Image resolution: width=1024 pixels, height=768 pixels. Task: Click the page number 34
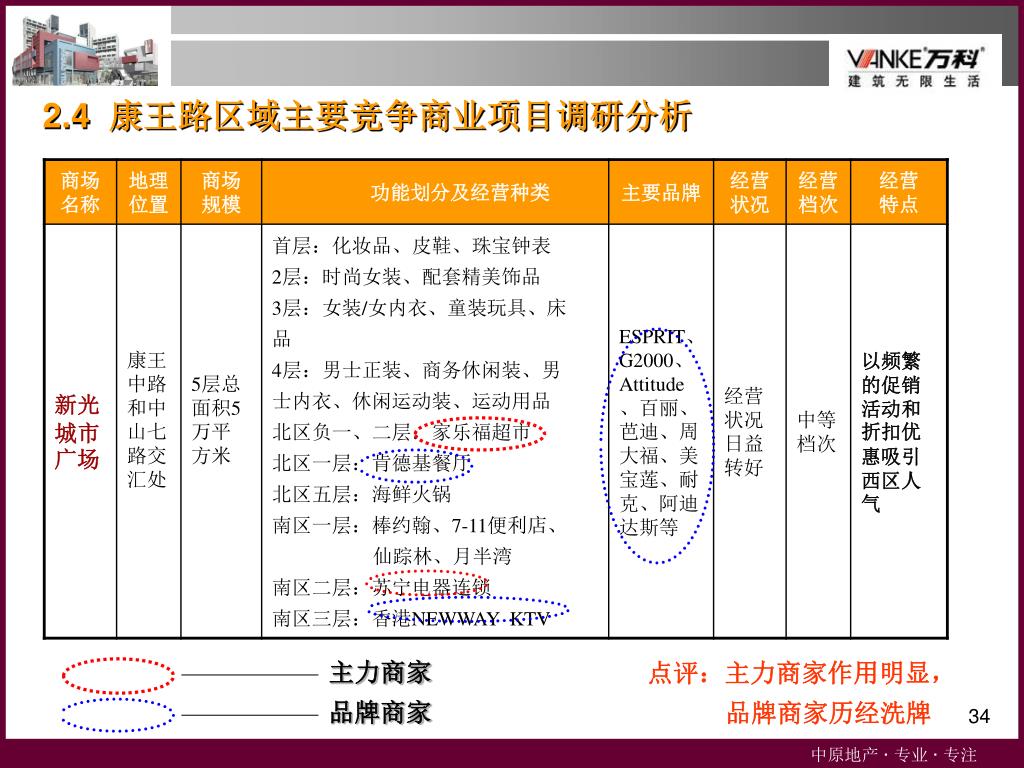coord(979,716)
